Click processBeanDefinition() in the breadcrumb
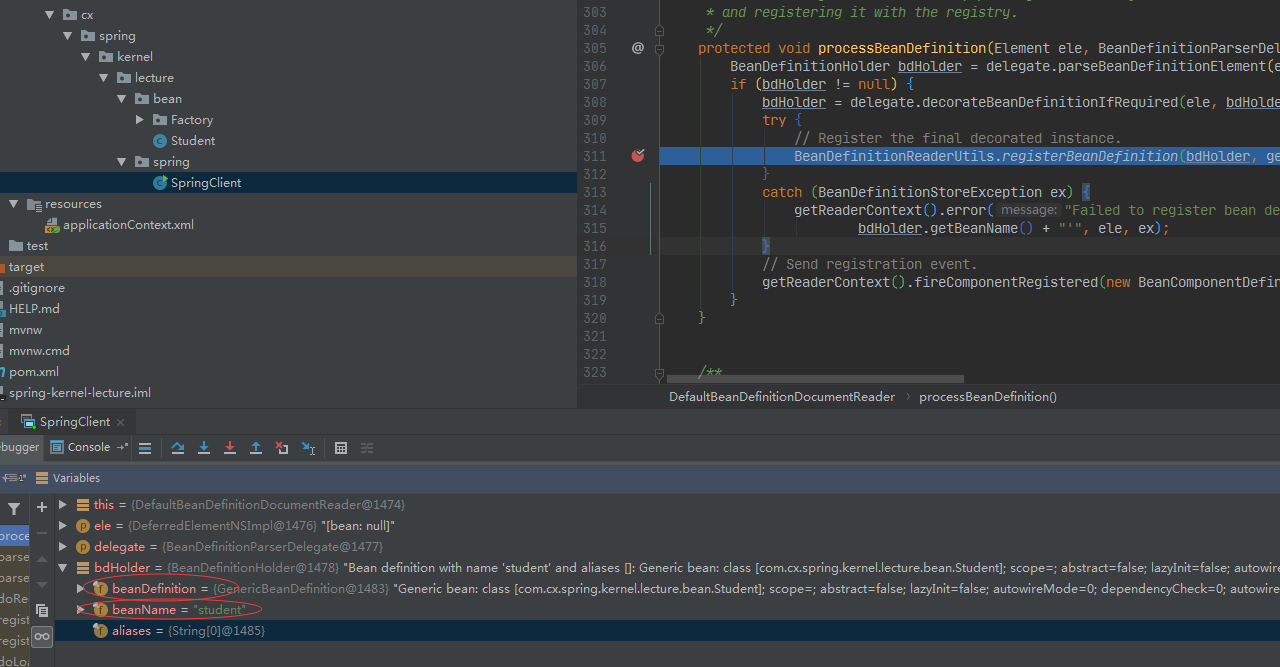The height and width of the screenshot is (667, 1280). (x=988, y=397)
